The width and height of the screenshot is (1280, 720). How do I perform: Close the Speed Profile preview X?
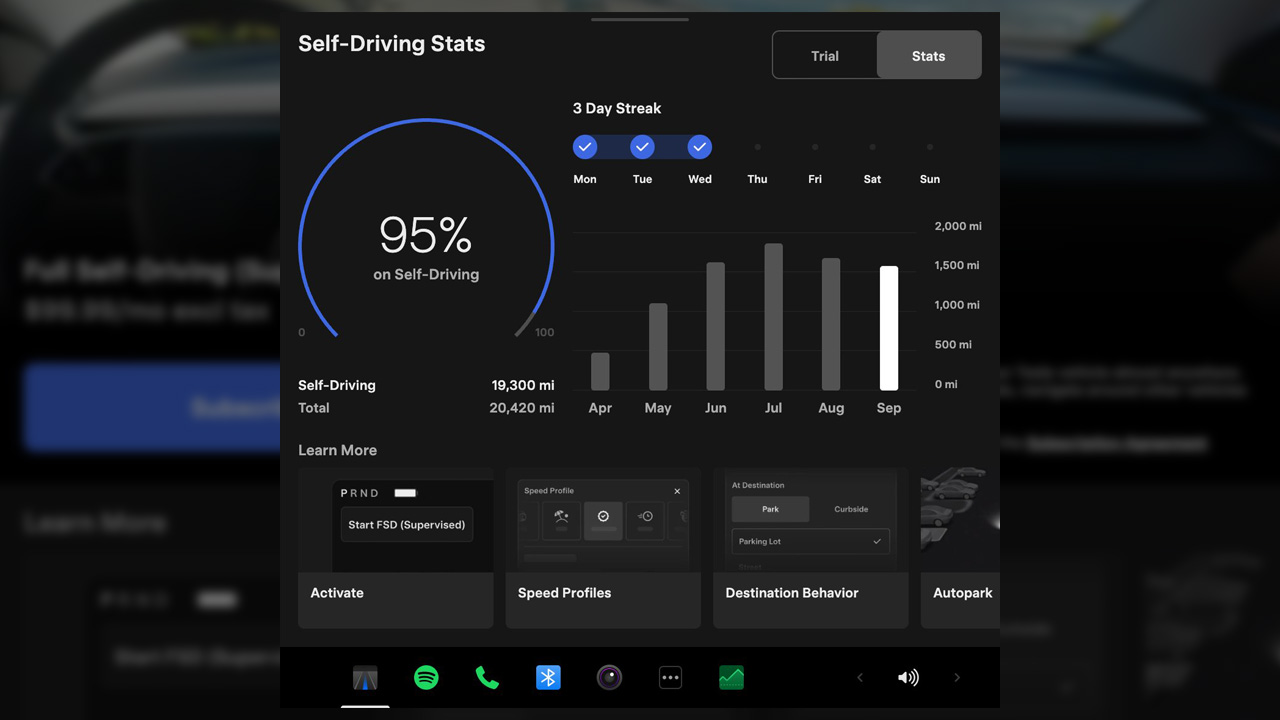coord(677,491)
